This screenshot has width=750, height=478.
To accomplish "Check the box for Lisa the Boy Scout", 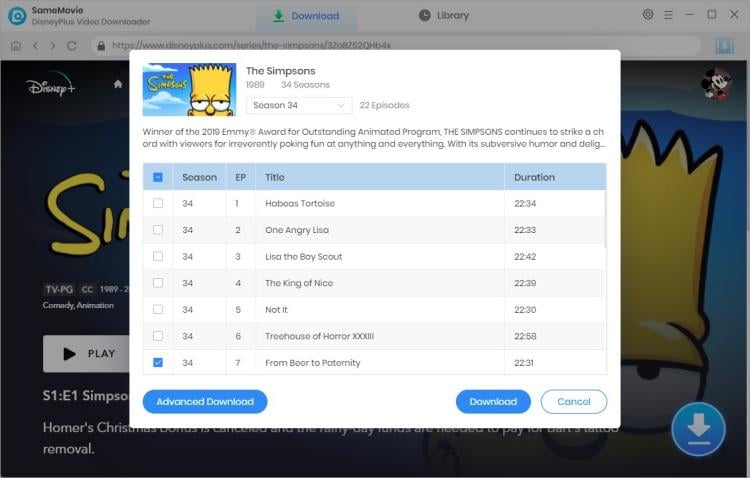I will [x=158, y=256].
